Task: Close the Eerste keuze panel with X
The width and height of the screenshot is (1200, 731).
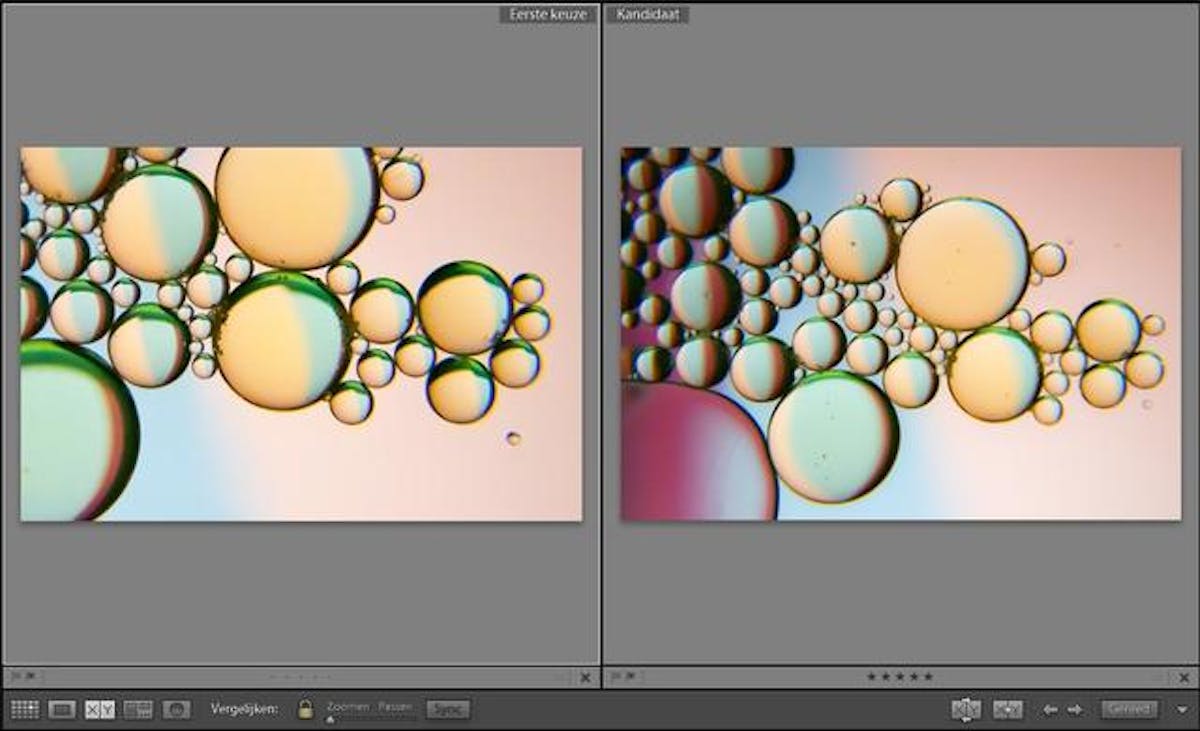Action: pyautogui.click(x=586, y=677)
